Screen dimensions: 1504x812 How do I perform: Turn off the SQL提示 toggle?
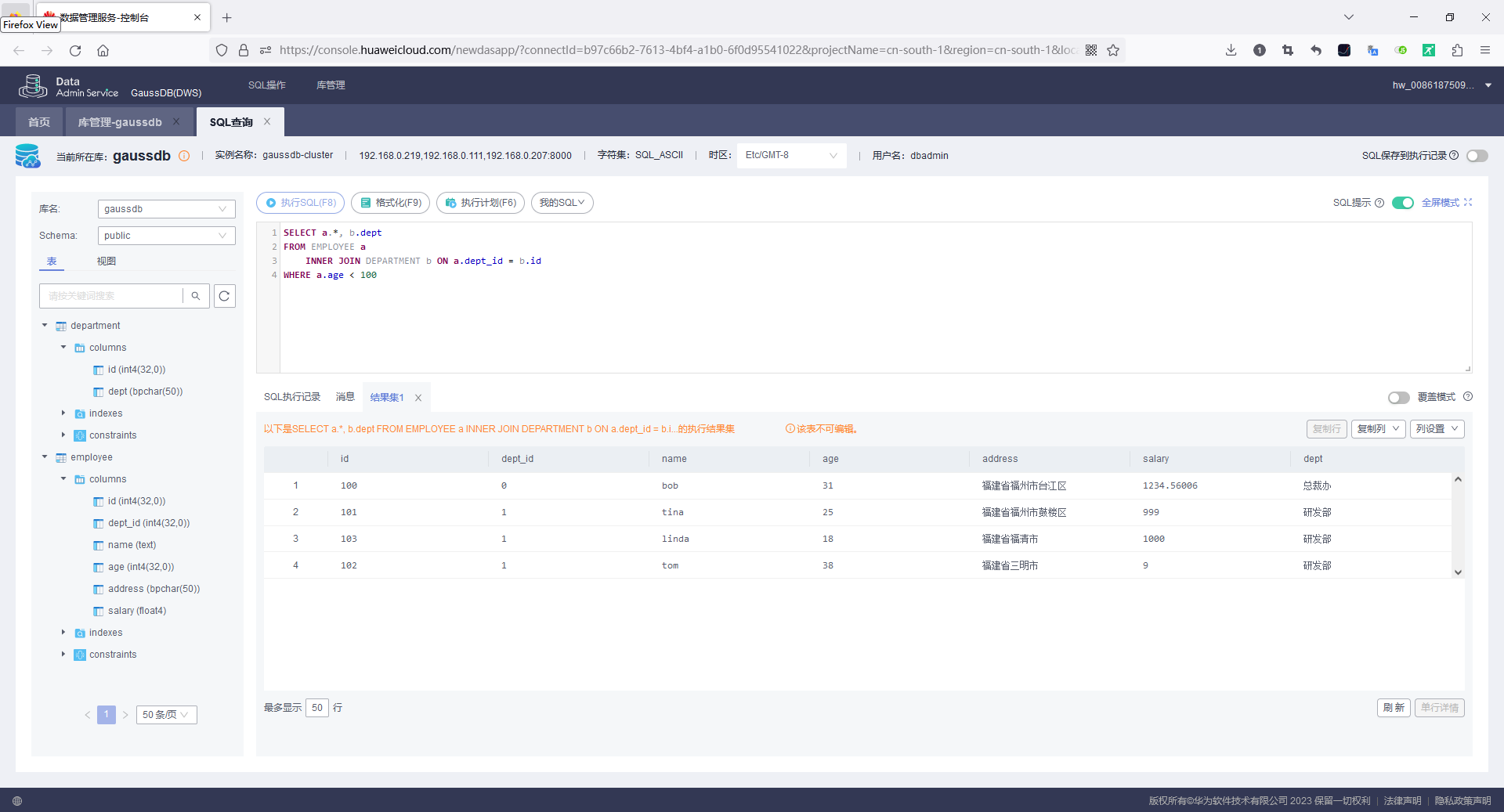[1403, 203]
